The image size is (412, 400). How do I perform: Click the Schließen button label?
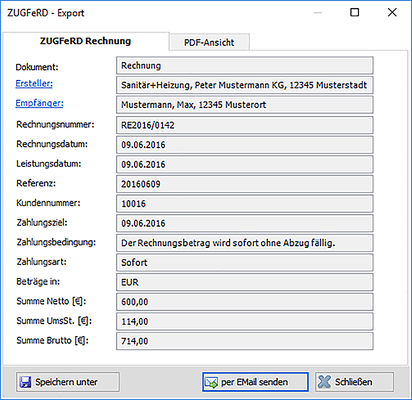point(353,382)
